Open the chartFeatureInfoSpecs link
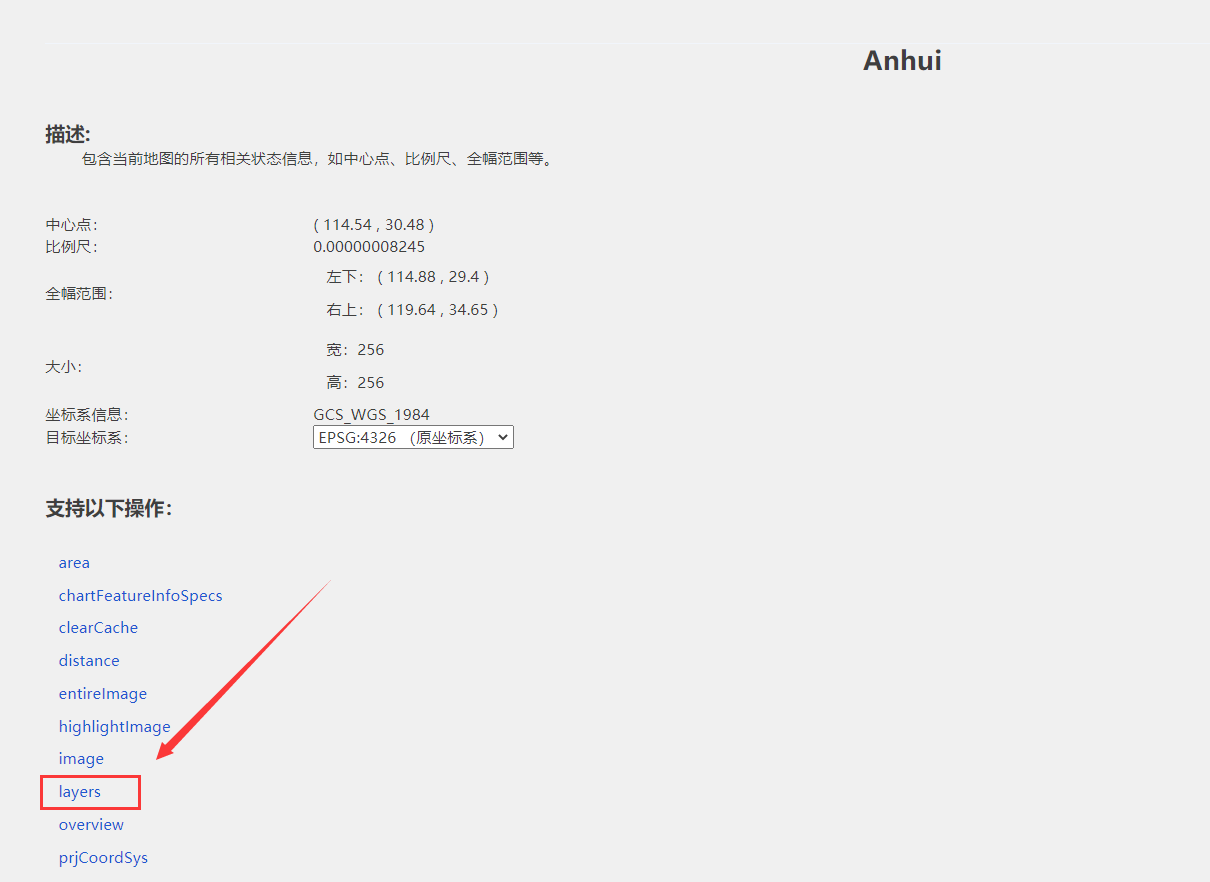Viewport: 1210px width, 882px height. 140,596
